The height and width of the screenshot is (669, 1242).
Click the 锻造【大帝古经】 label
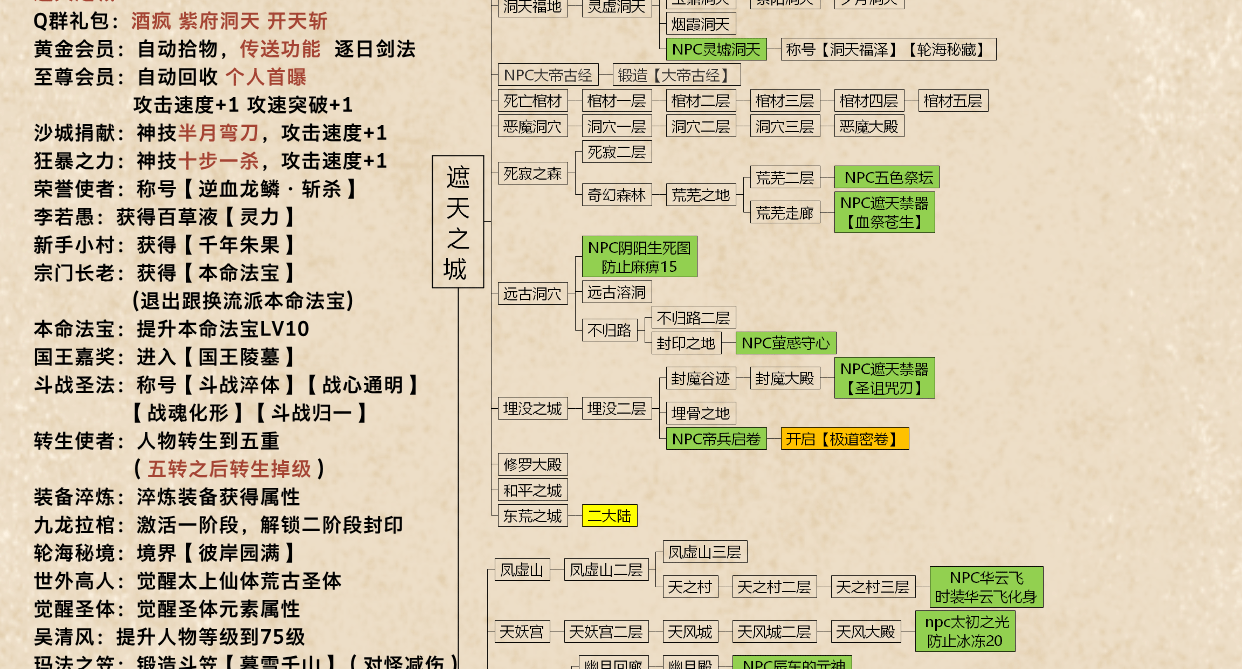click(676, 74)
